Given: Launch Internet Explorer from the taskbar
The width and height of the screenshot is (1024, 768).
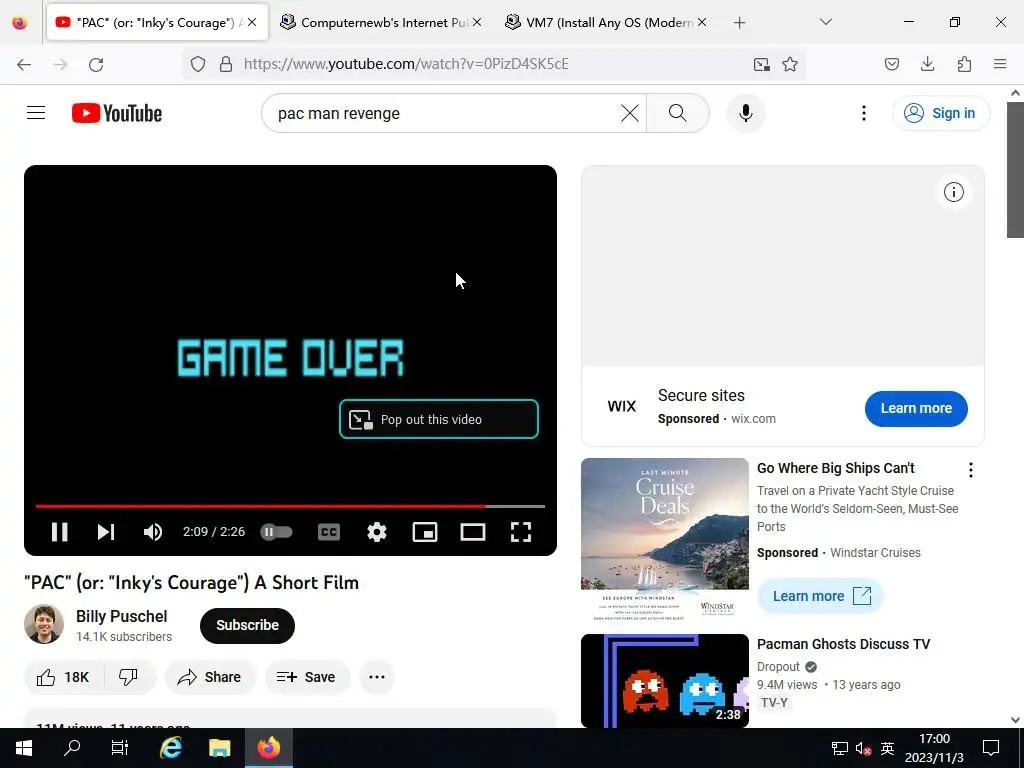Looking at the screenshot, I should tap(170, 748).
